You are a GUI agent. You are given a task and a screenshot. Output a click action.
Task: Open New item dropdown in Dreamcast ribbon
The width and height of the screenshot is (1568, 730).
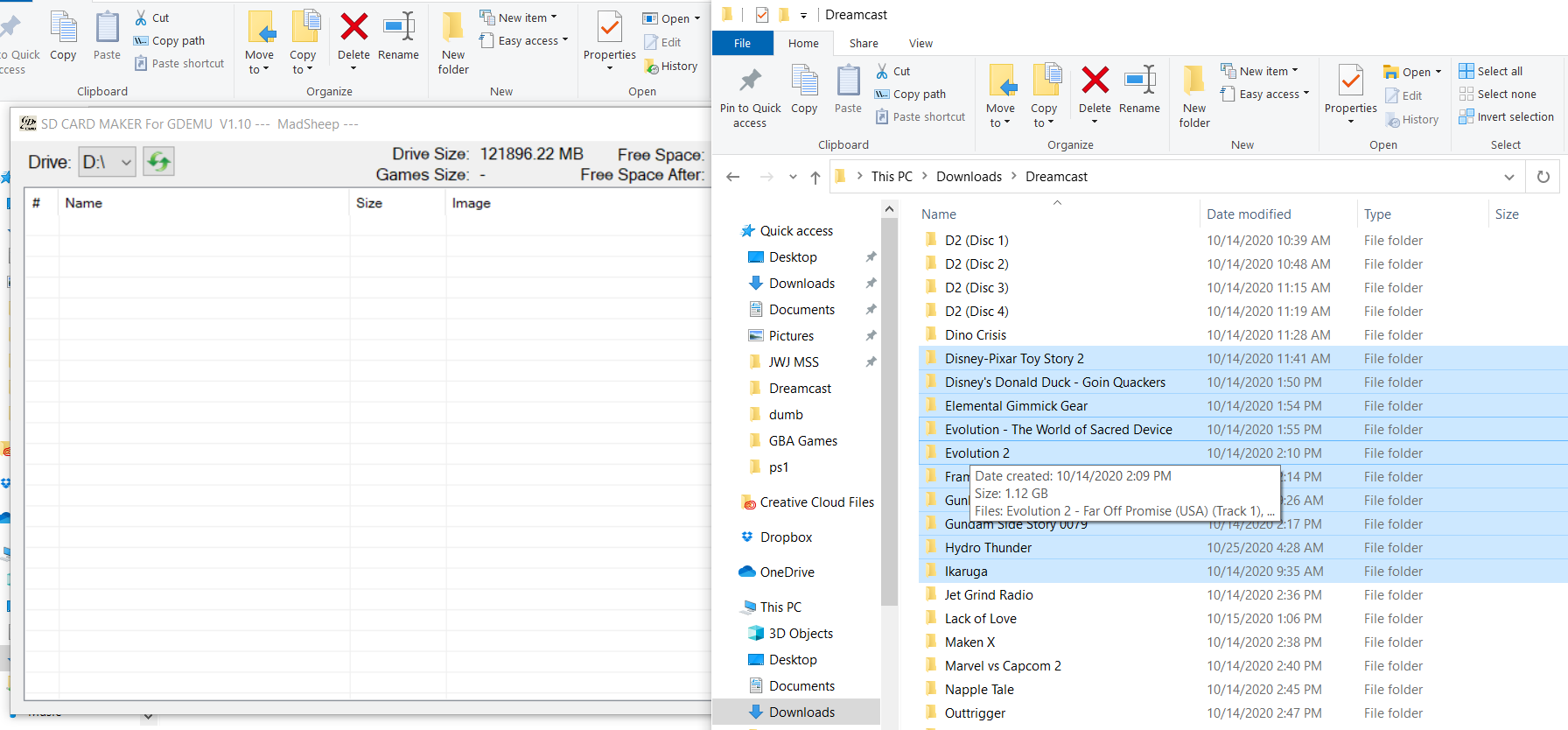click(1260, 71)
